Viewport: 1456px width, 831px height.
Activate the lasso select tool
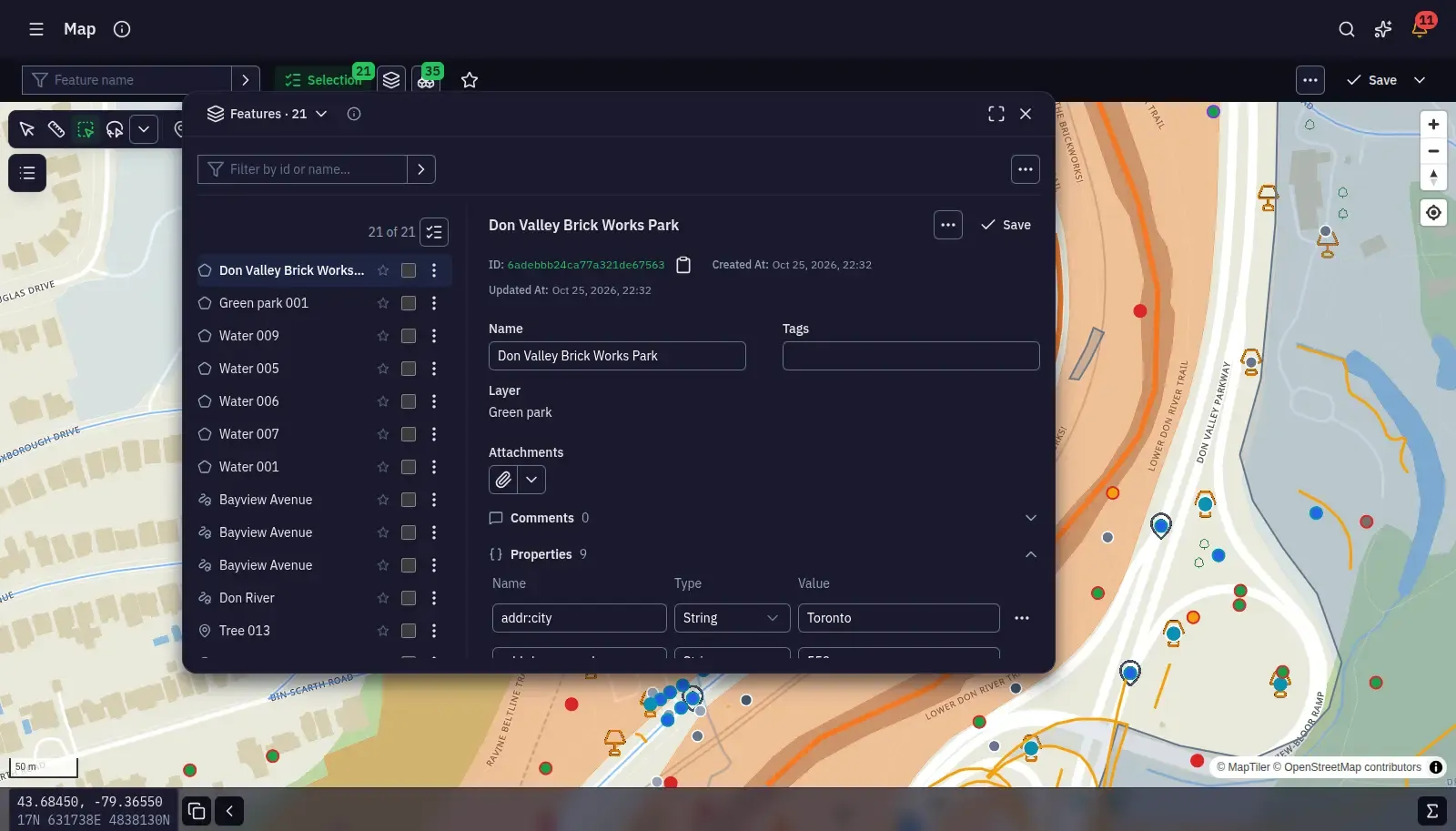tap(115, 129)
